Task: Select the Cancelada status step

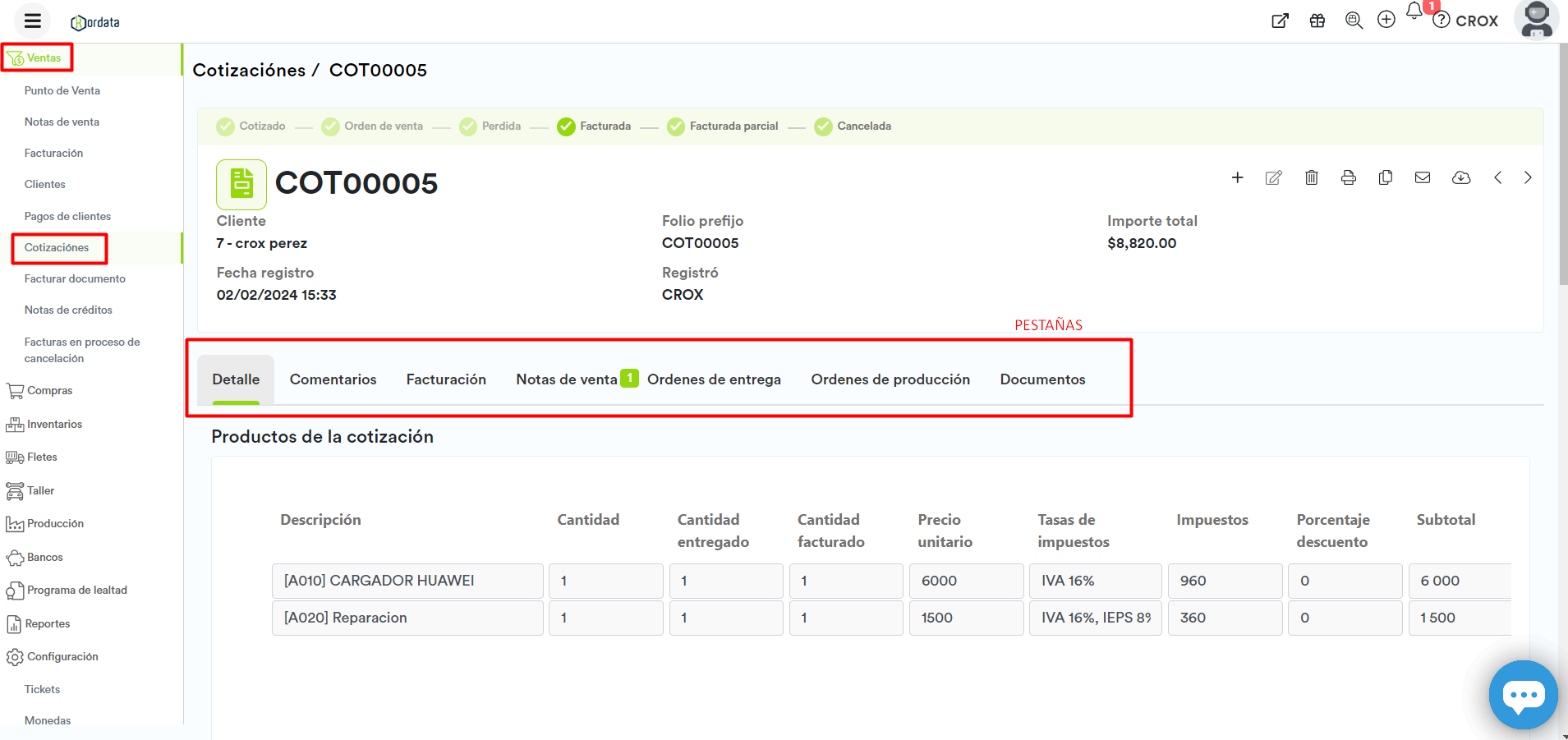Action: (x=853, y=126)
